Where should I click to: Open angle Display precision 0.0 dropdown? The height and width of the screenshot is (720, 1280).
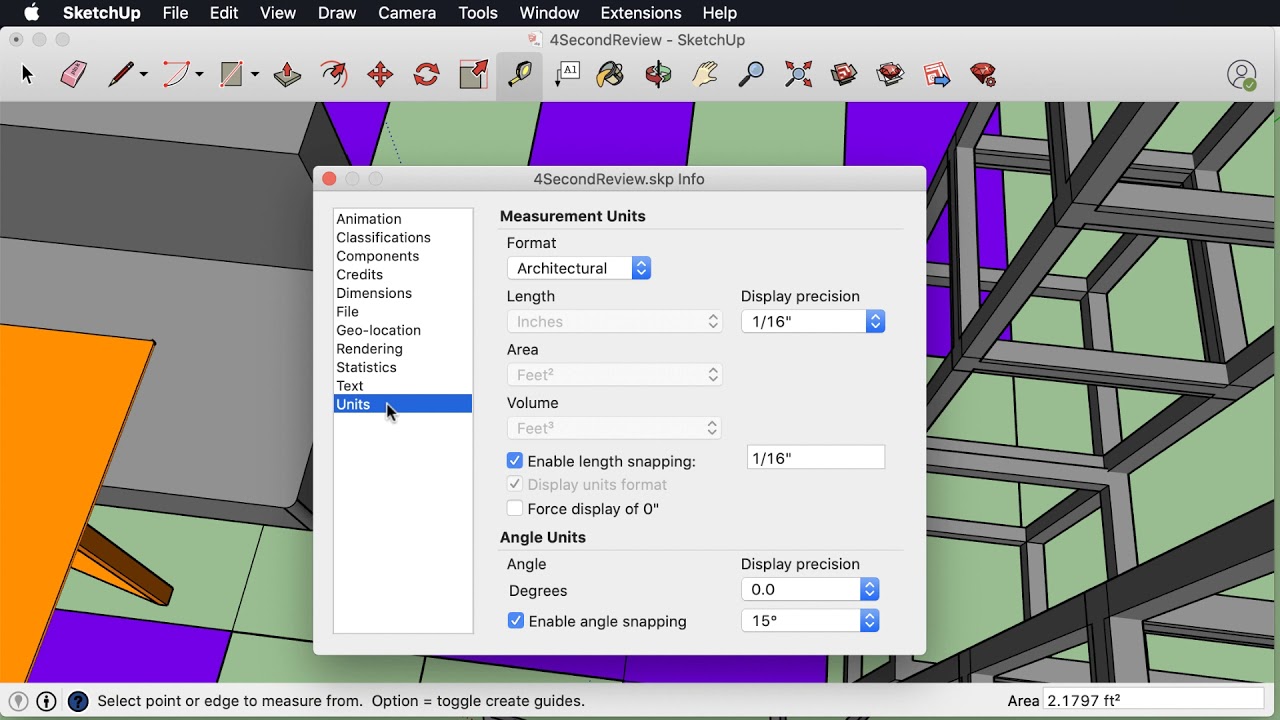[810, 590]
